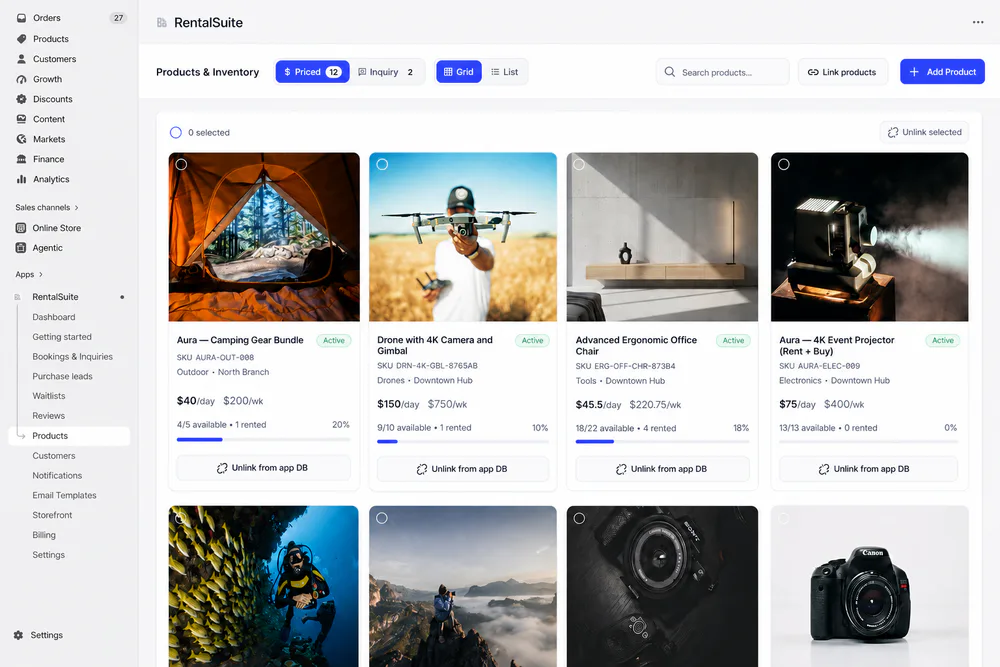
Task: Click the Unlink selected button
Action: click(x=924, y=132)
